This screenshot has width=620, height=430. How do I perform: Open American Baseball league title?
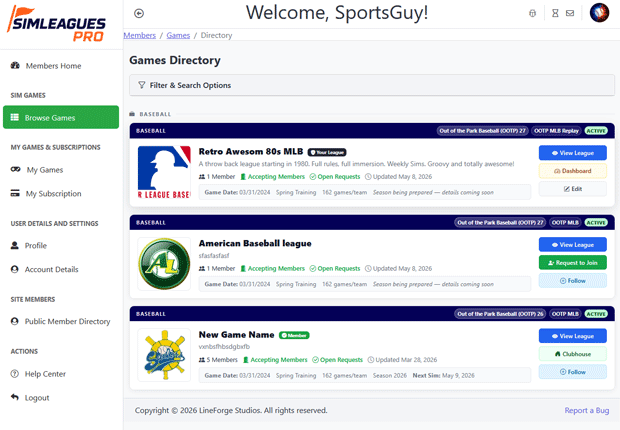coord(255,243)
